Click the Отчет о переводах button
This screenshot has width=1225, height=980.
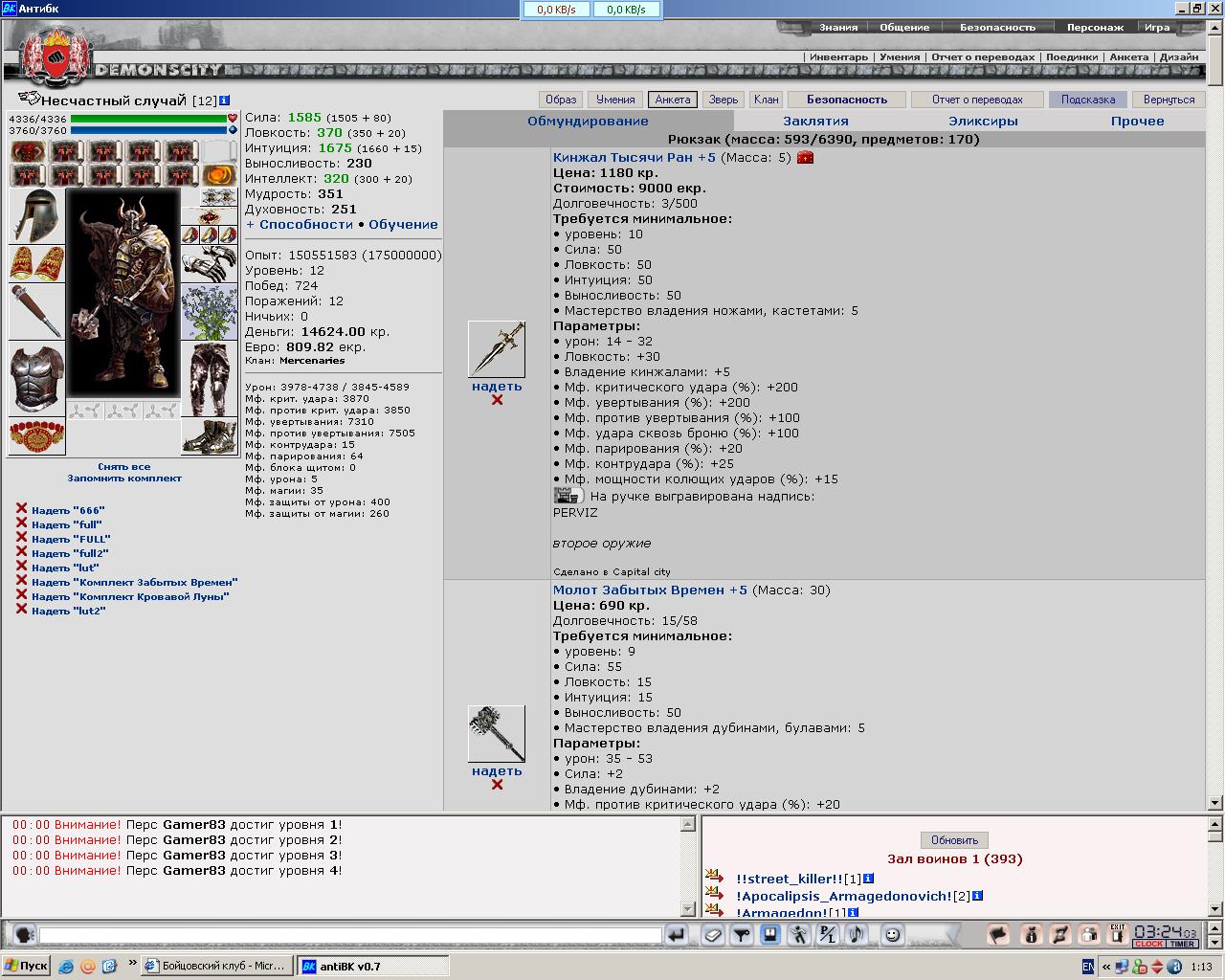pos(977,100)
